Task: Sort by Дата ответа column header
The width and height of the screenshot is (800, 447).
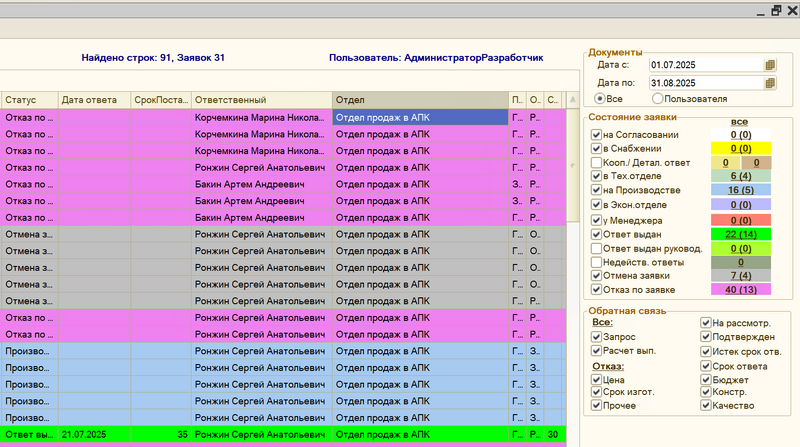Action: pos(95,100)
